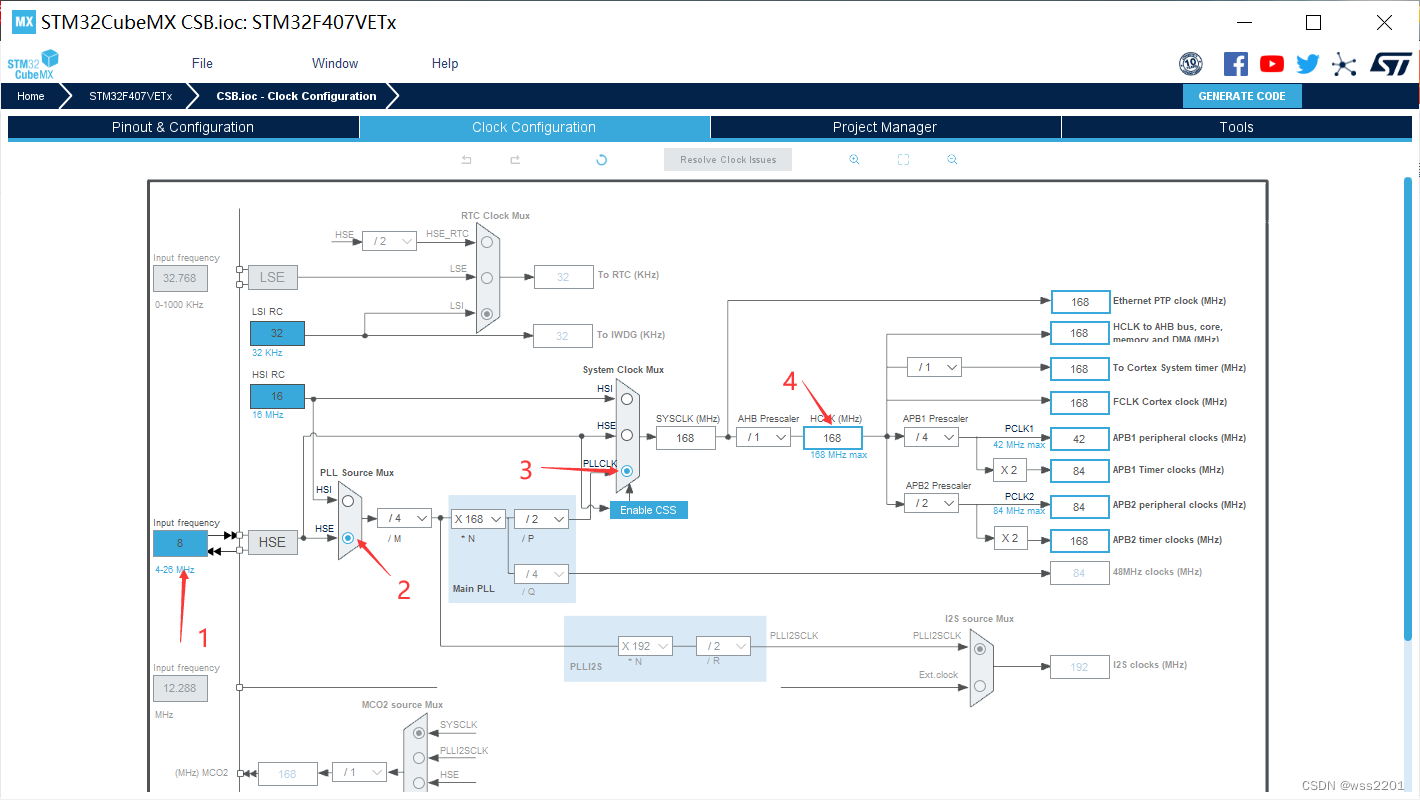
Task: Click the fit-to-view zoom icon
Action: tap(903, 160)
